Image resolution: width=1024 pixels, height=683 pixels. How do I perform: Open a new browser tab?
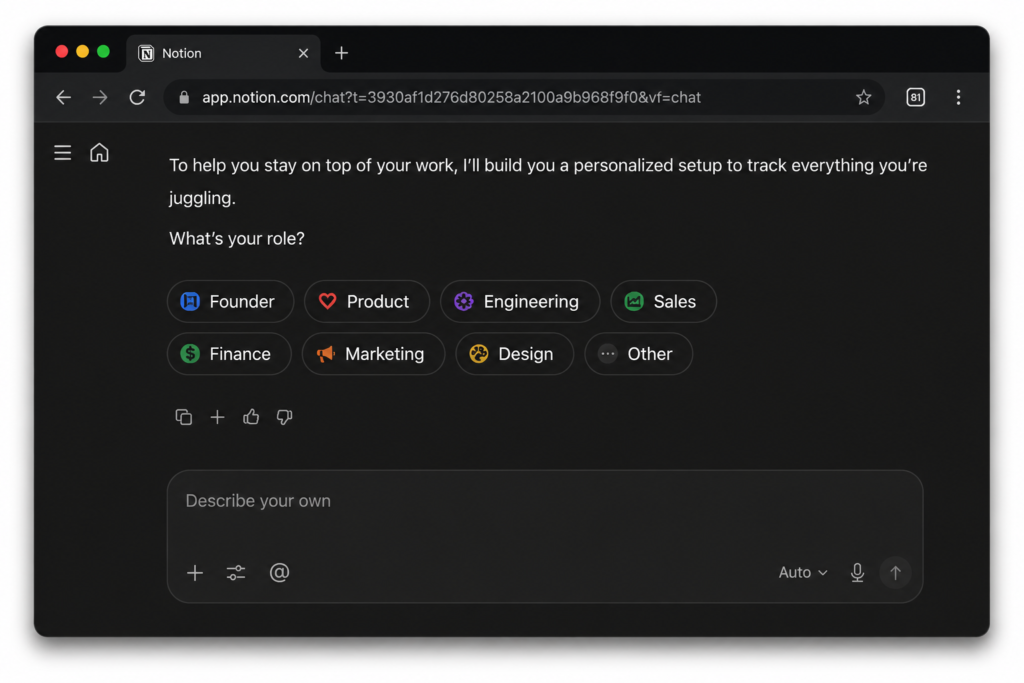tap(342, 53)
